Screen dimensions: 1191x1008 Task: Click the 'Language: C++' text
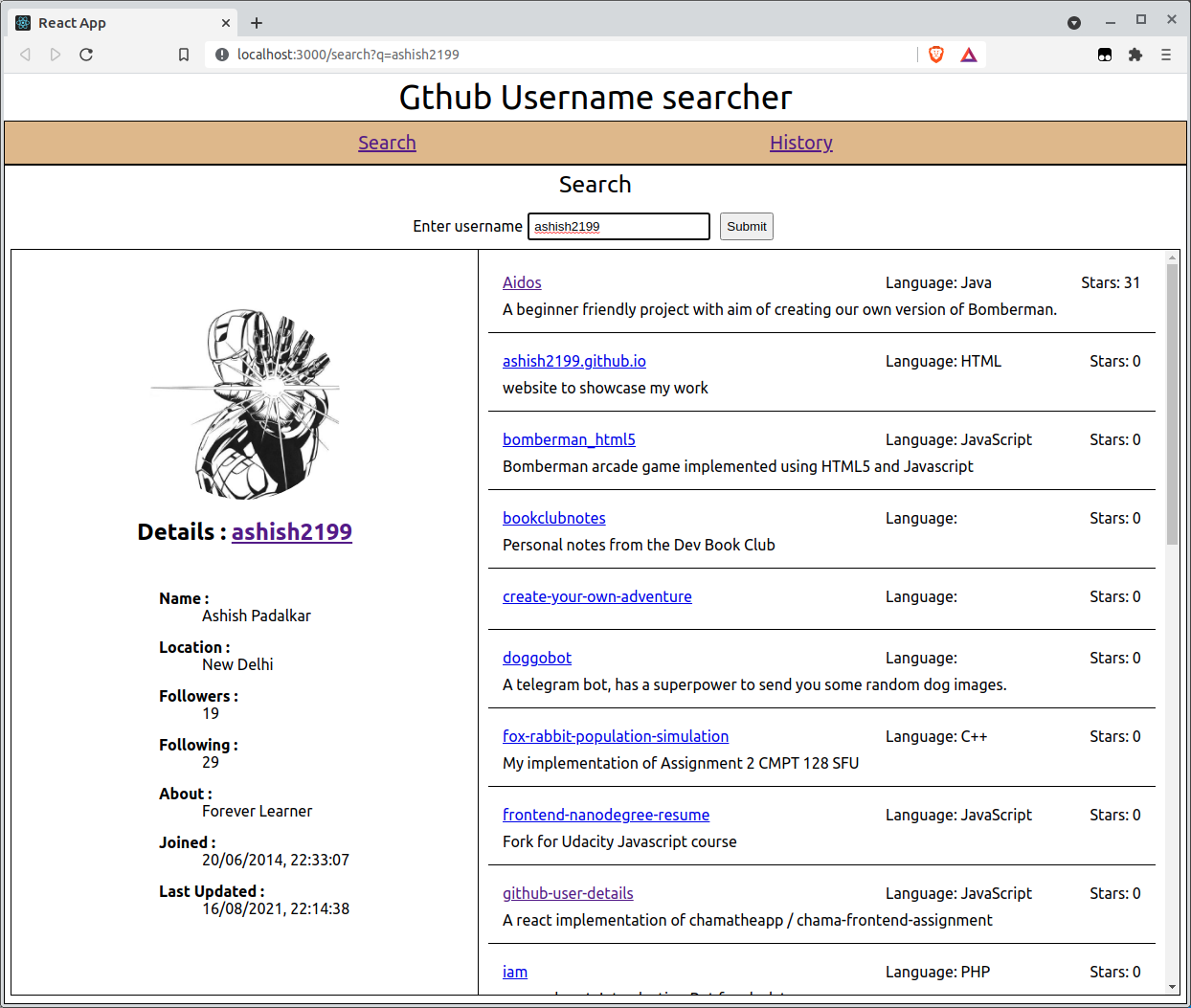tap(936, 736)
